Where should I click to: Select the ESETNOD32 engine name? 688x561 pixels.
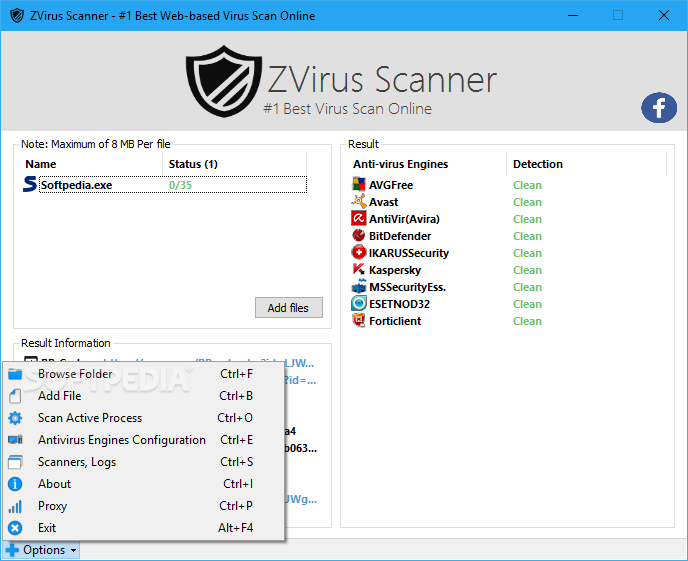pyautogui.click(x=399, y=304)
